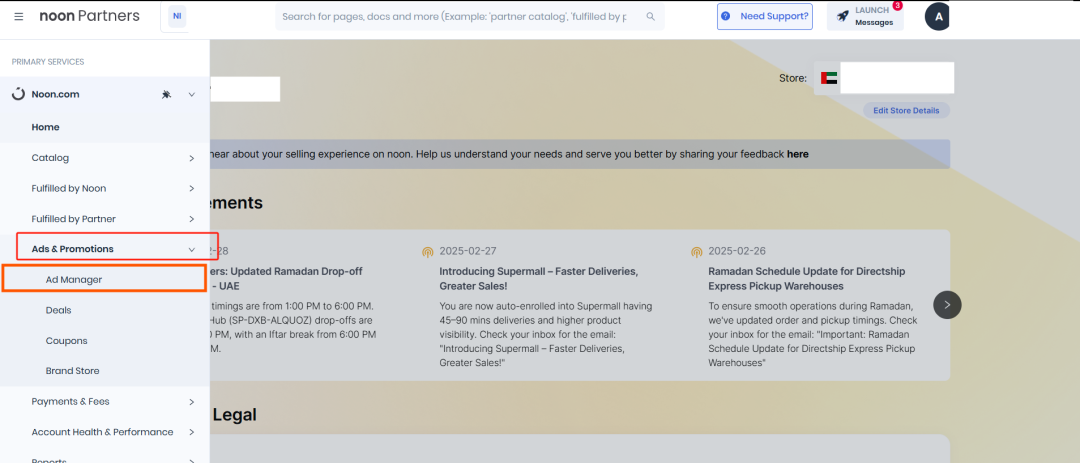1080x463 pixels.
Task: Click the 2025-02-26 date text
Action: 737,251
